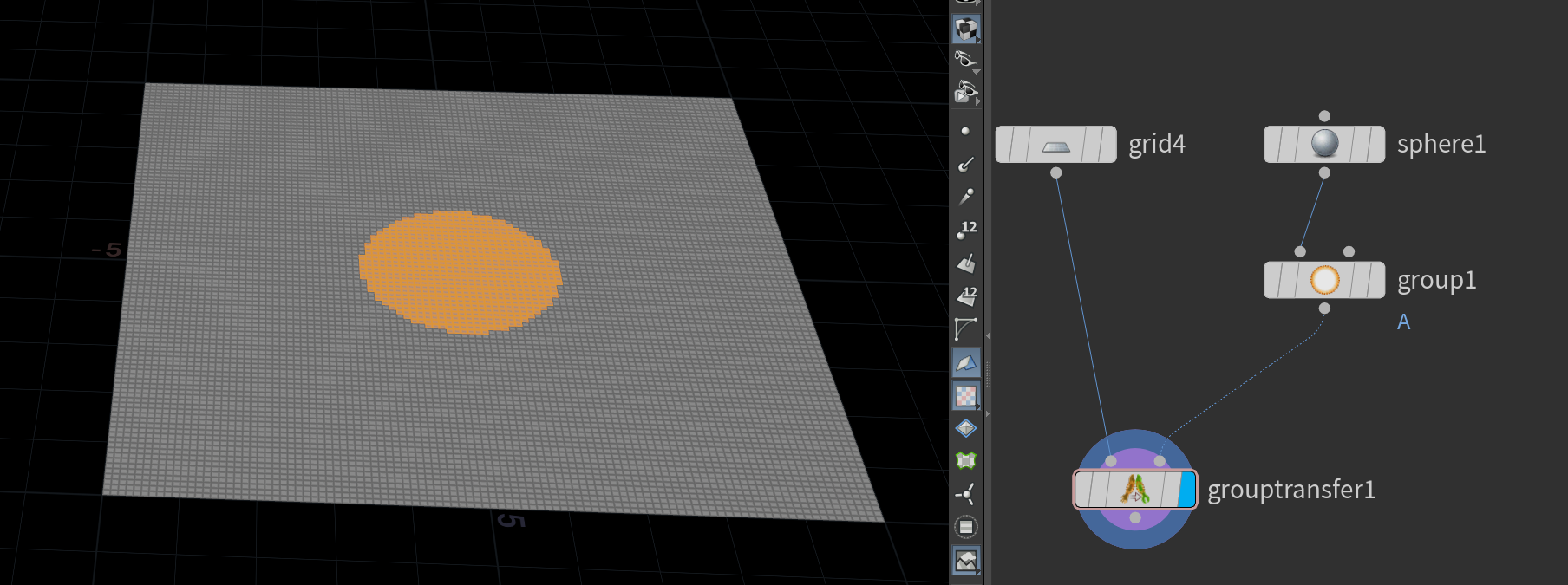Toggle the origin gnomon axes icon
The height and width of the screenshot is (585, 1568).
pos(966,494)
